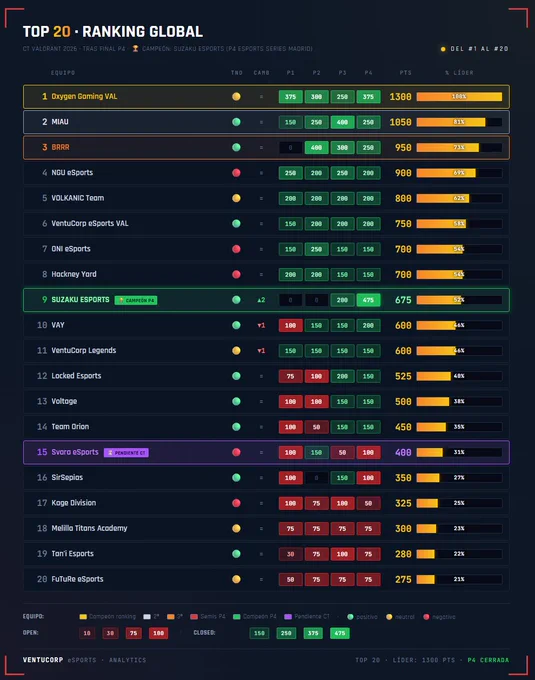Screen dimensions: 535x680
Task: Click the TOP 20 · RANKING GLOBAL title
Action: (x=113, y=32)
